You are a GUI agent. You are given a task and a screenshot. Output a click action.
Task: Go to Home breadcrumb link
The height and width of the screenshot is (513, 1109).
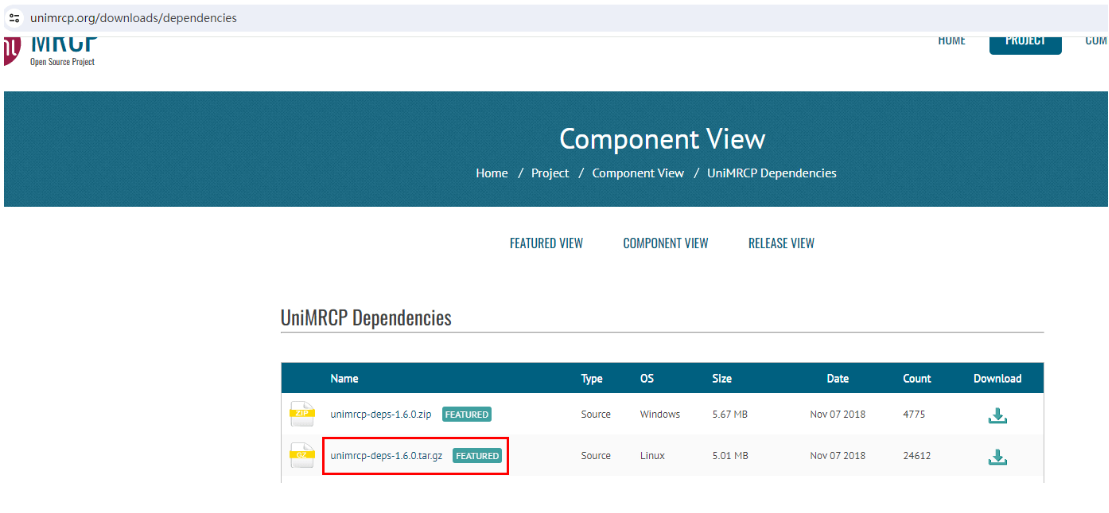[492, 173]
